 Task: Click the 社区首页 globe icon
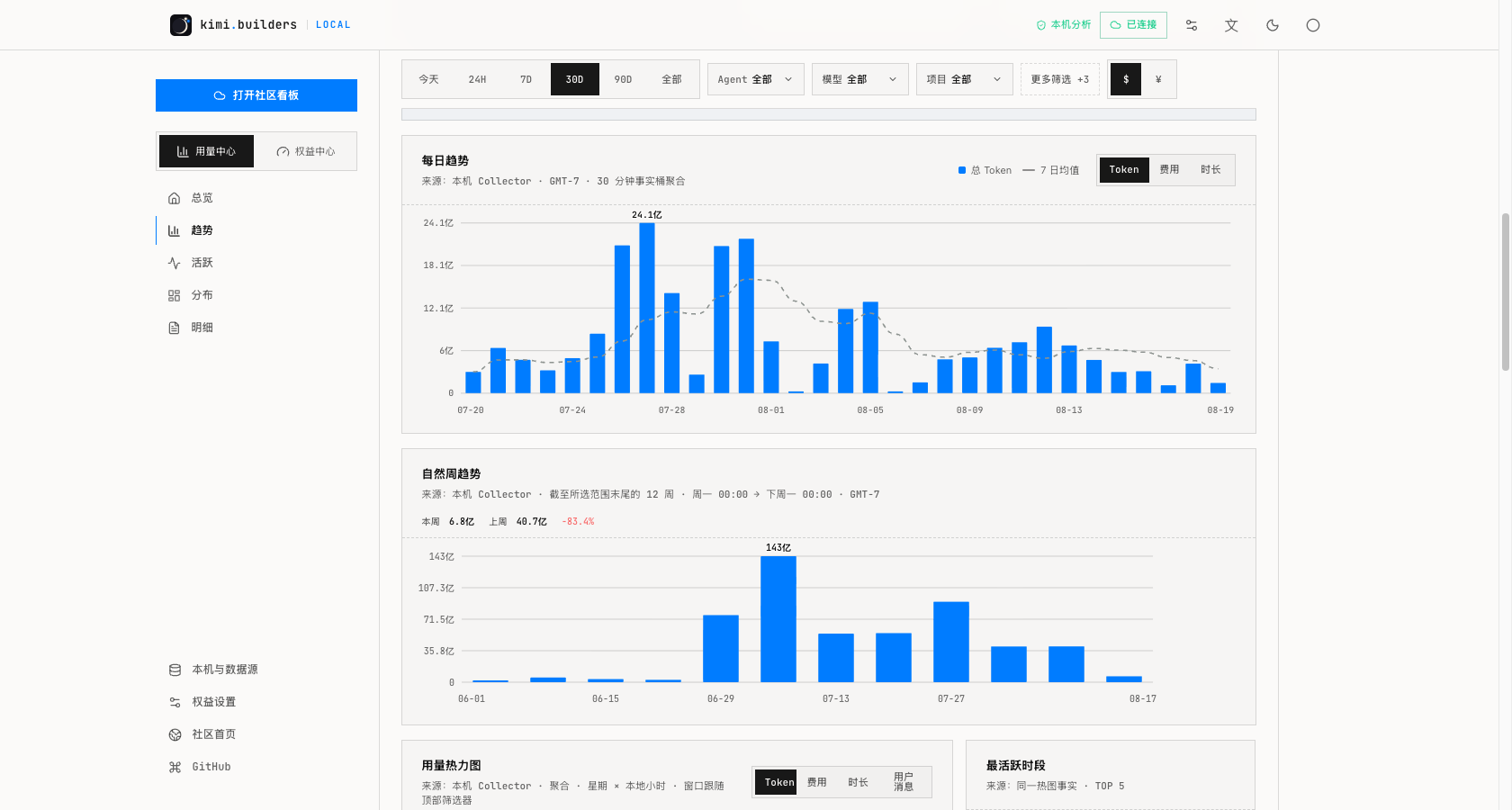click(175, 734)
